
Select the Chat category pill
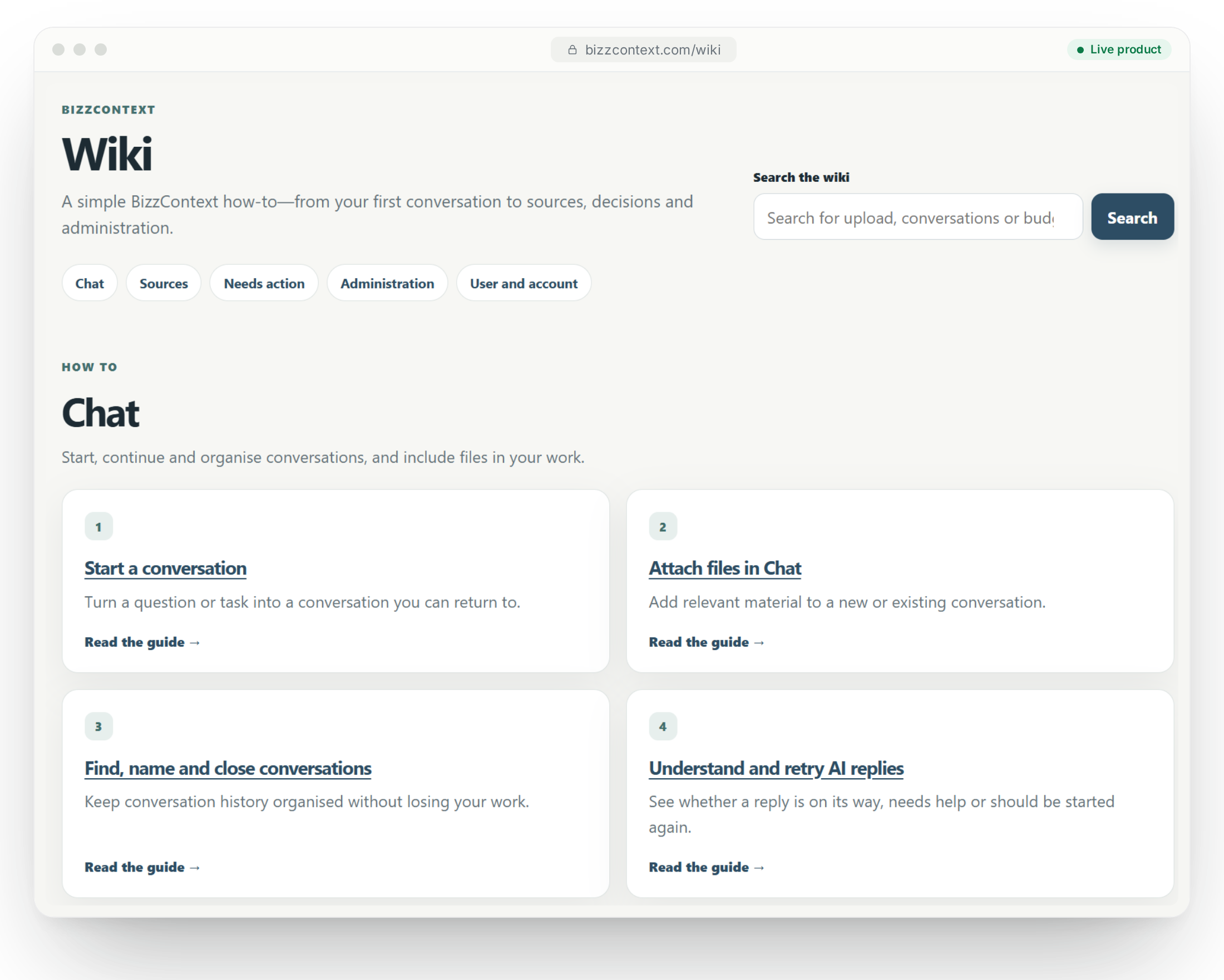pyautogui.click(x=90, y=283)
